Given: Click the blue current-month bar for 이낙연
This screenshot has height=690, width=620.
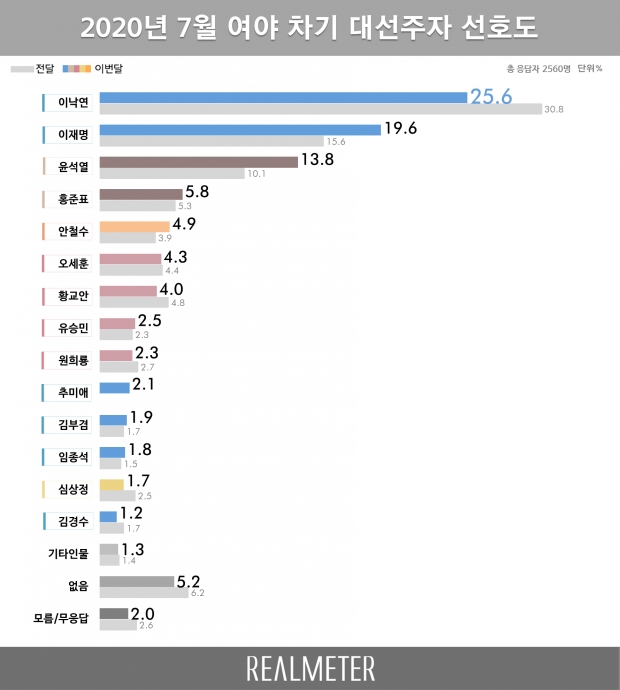Looking at the screenshot, I should click(283, 98).
